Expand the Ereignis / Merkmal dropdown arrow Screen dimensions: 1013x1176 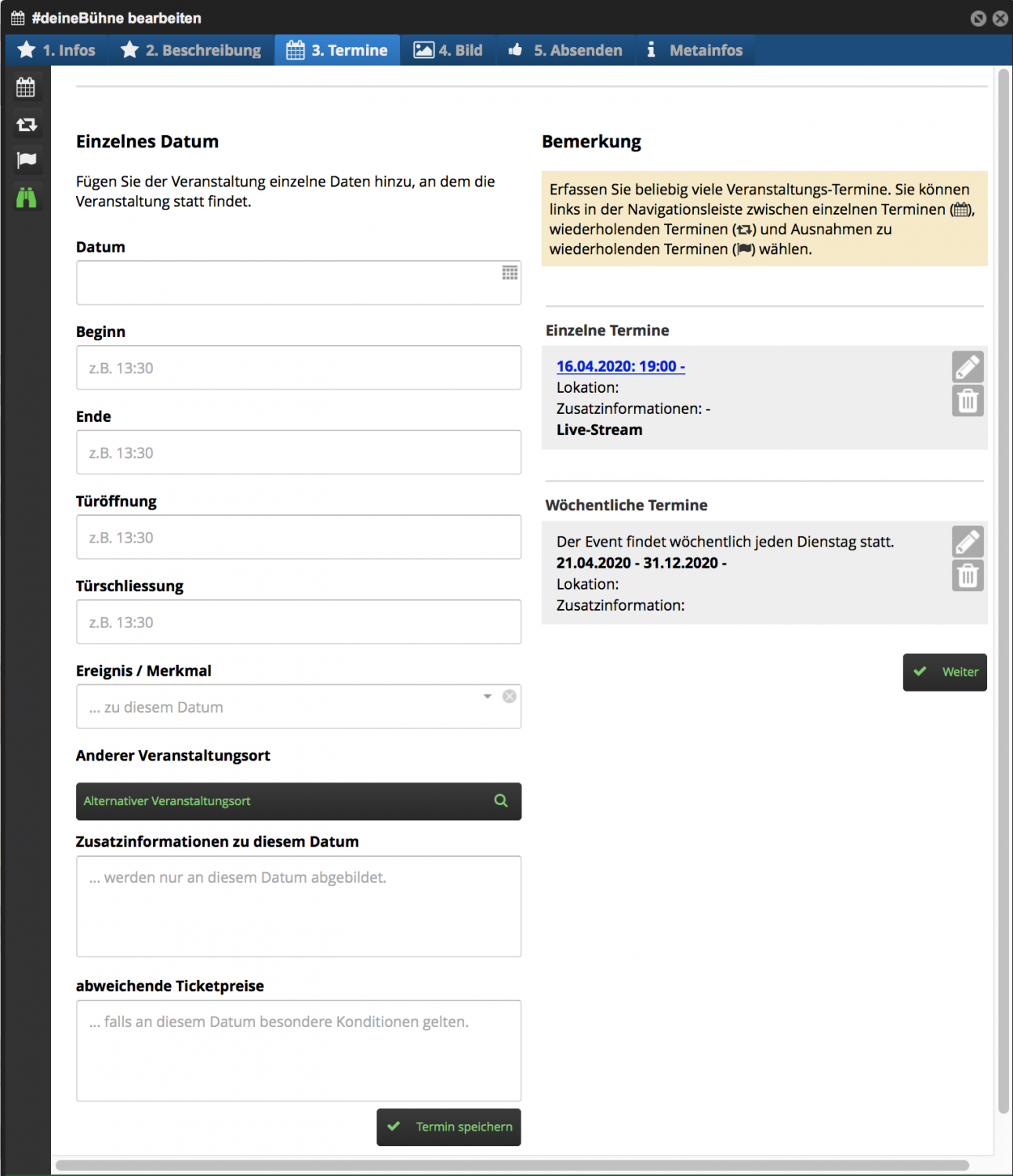488,696
